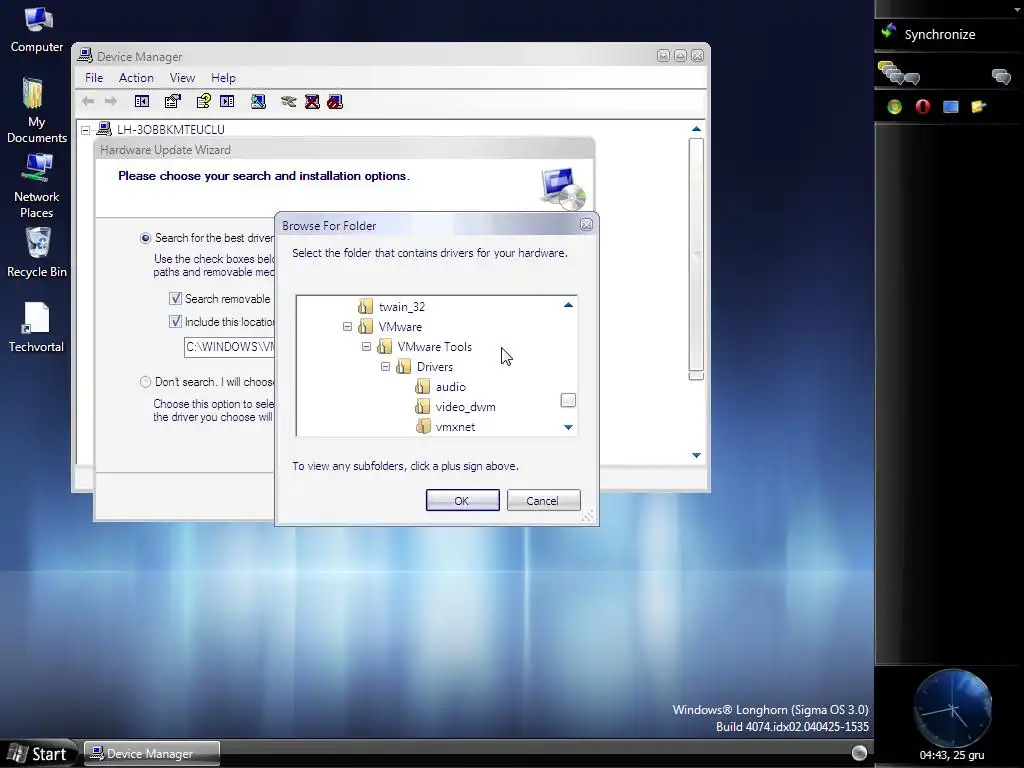Screen dimensions: 1024x768
Task: Open the View menu
Action: [x=182, y=78]
